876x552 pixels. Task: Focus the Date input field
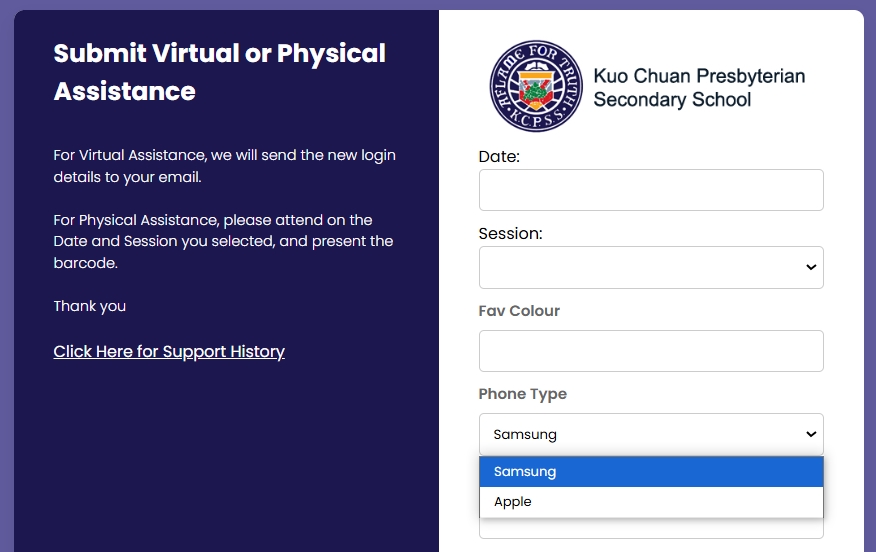[651, 190]
